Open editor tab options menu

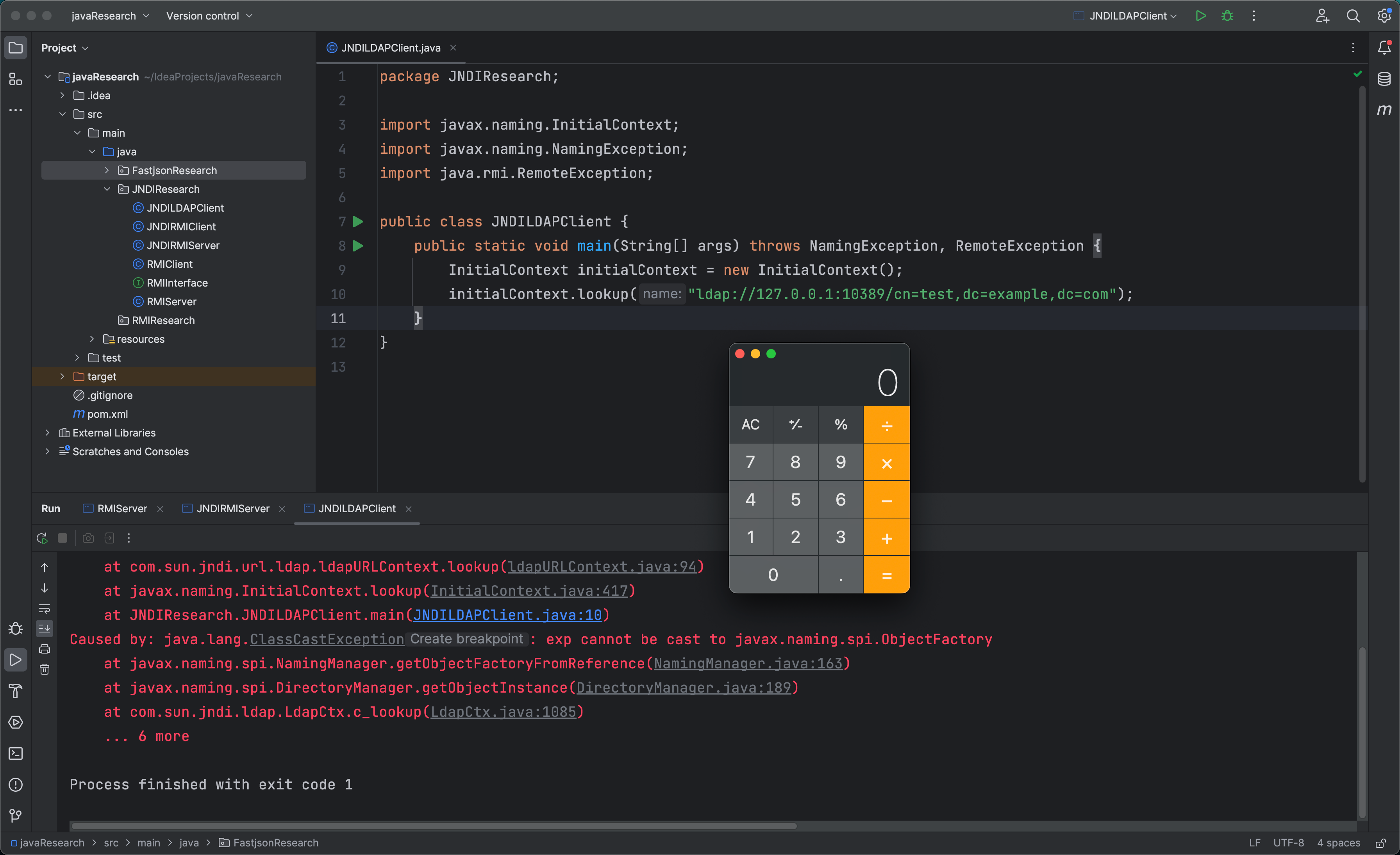[x=1353, y=48]
